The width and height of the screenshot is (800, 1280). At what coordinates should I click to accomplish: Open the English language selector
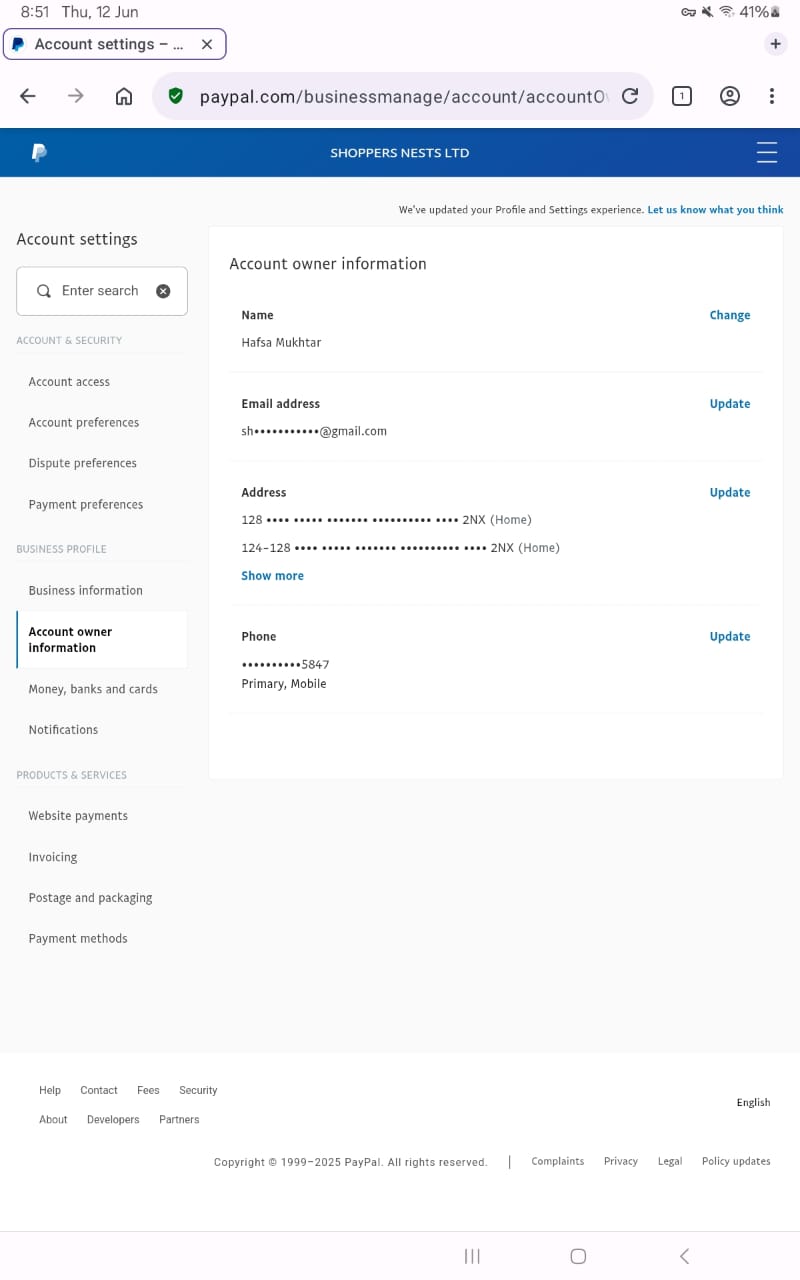[753, 1102]
